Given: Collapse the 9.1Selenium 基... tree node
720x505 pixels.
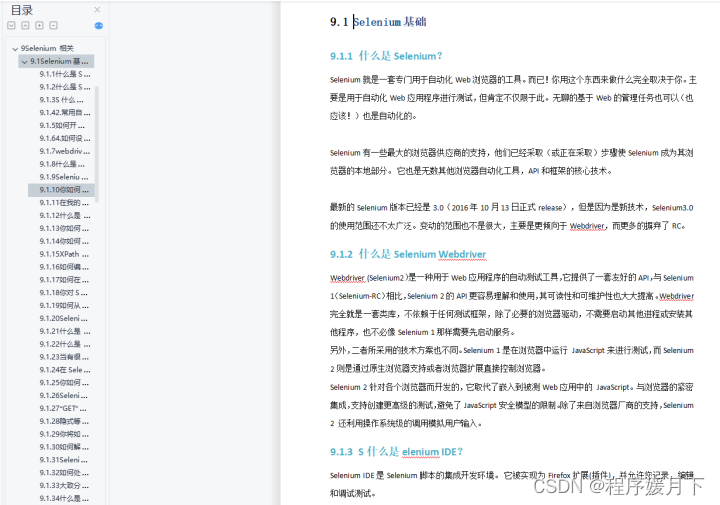Looking at the screenshot, I should coord(24,62).
